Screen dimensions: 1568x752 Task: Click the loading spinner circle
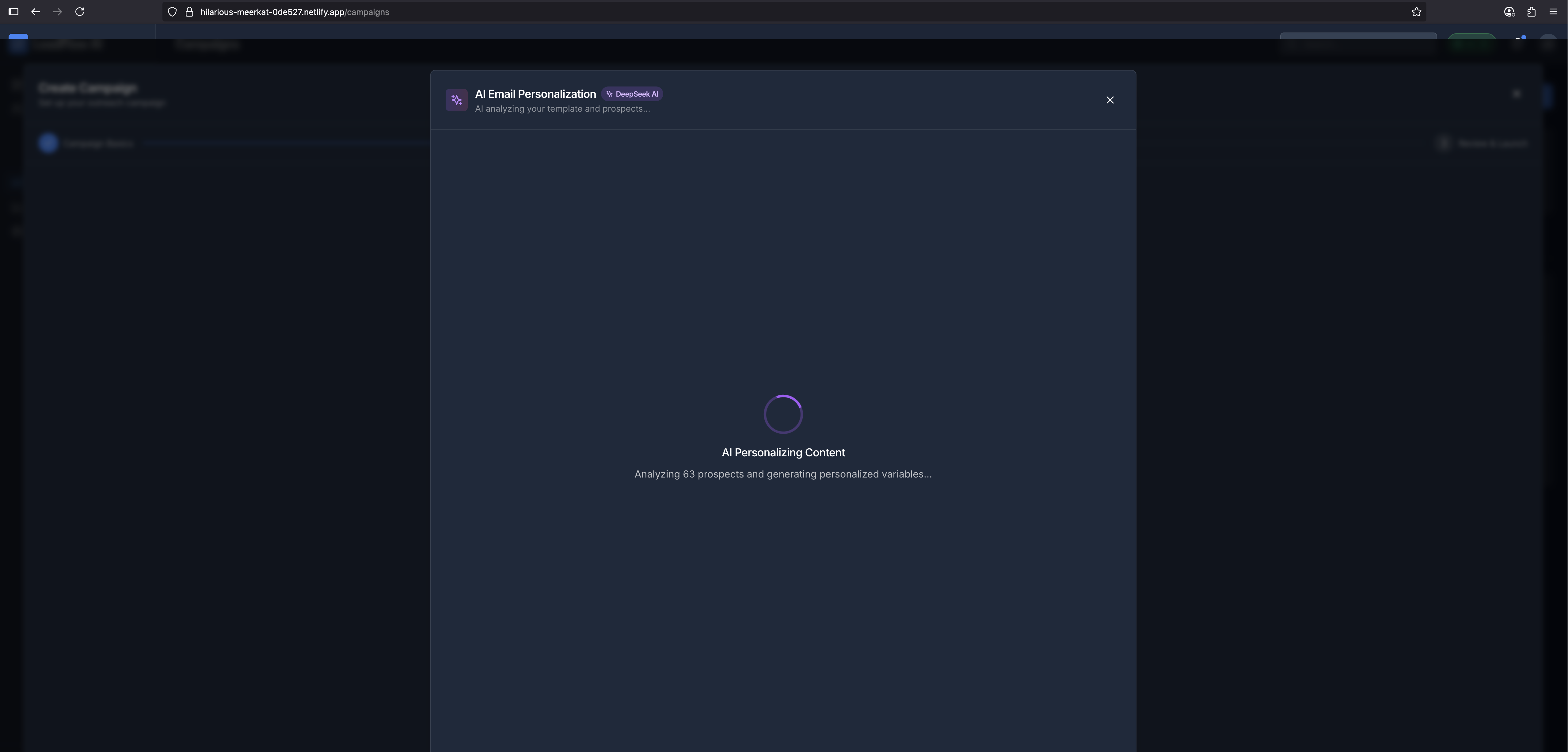coord(783,414)
